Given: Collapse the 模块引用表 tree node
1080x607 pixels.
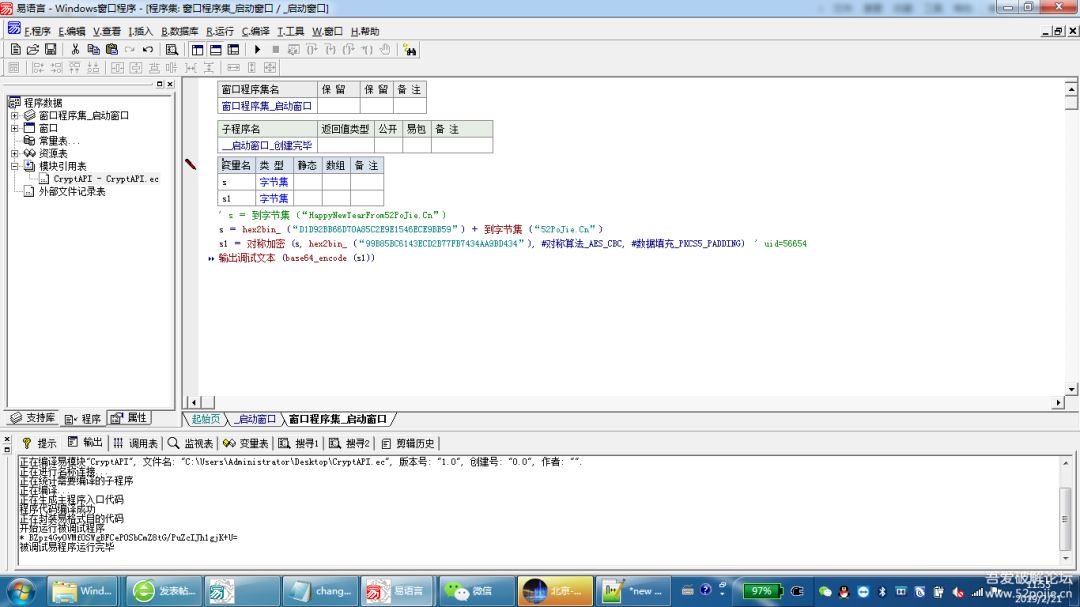Looking at the screenshot, I should 15,166.
